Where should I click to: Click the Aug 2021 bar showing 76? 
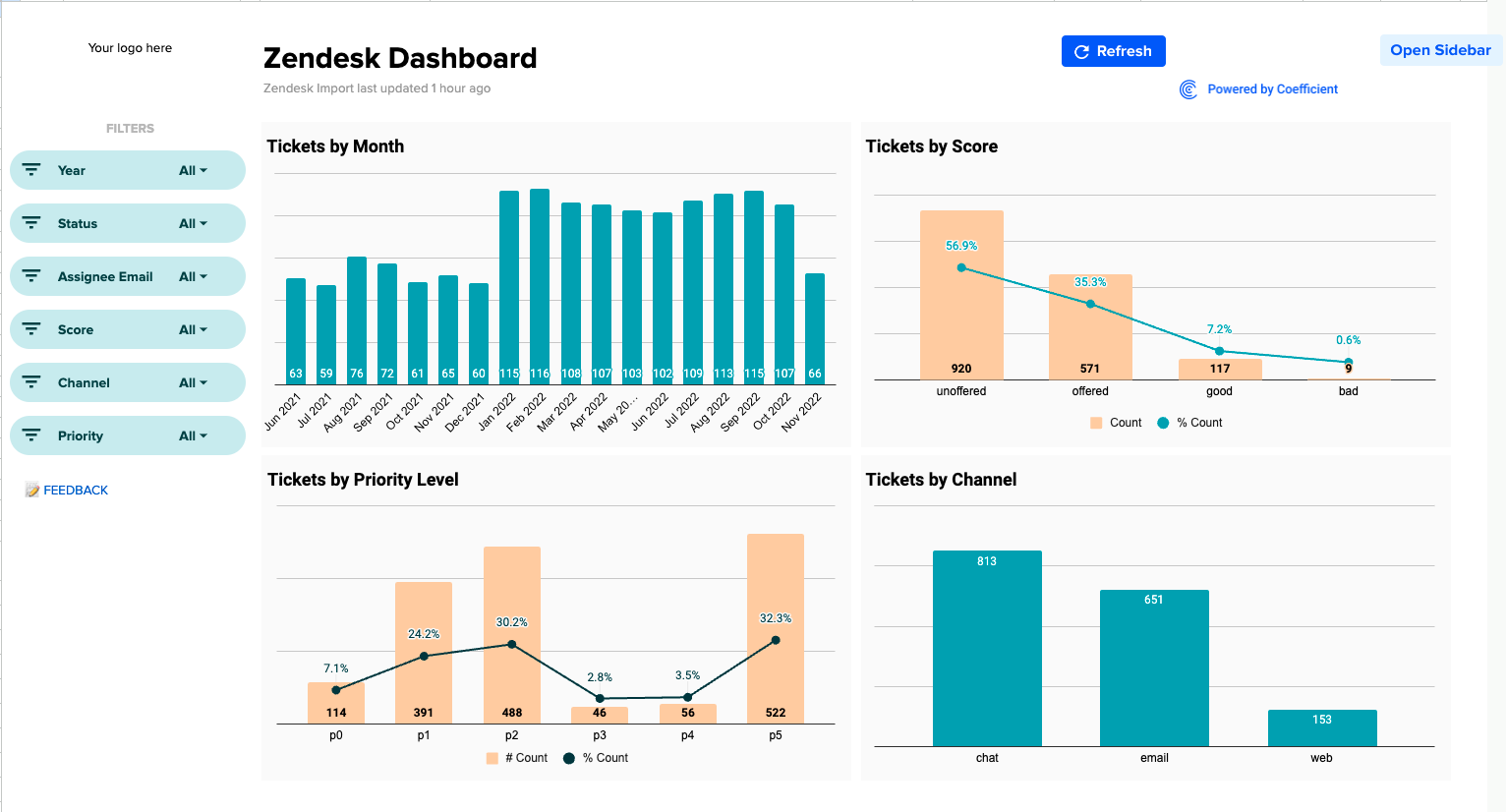click(x=357, y=319)
